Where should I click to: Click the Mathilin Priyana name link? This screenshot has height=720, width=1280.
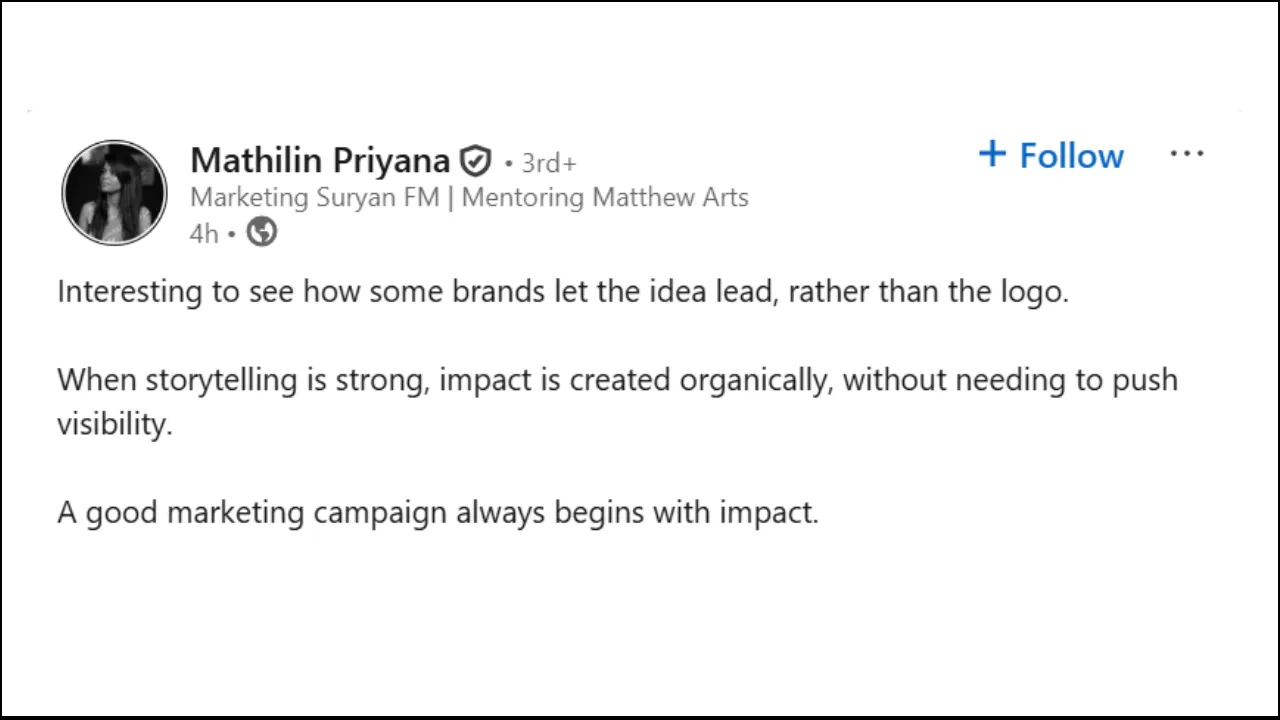(x=320, y=161)
